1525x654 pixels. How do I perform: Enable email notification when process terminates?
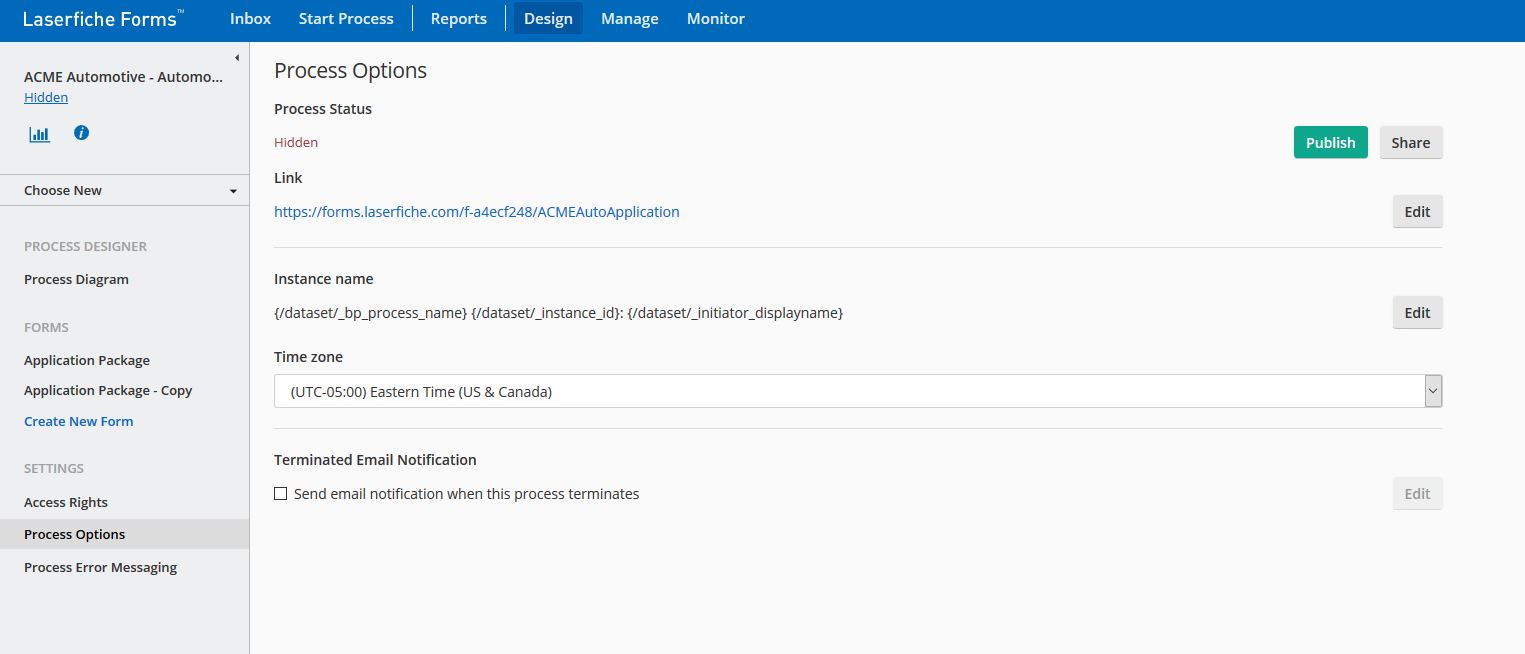[x=281, y=494]
